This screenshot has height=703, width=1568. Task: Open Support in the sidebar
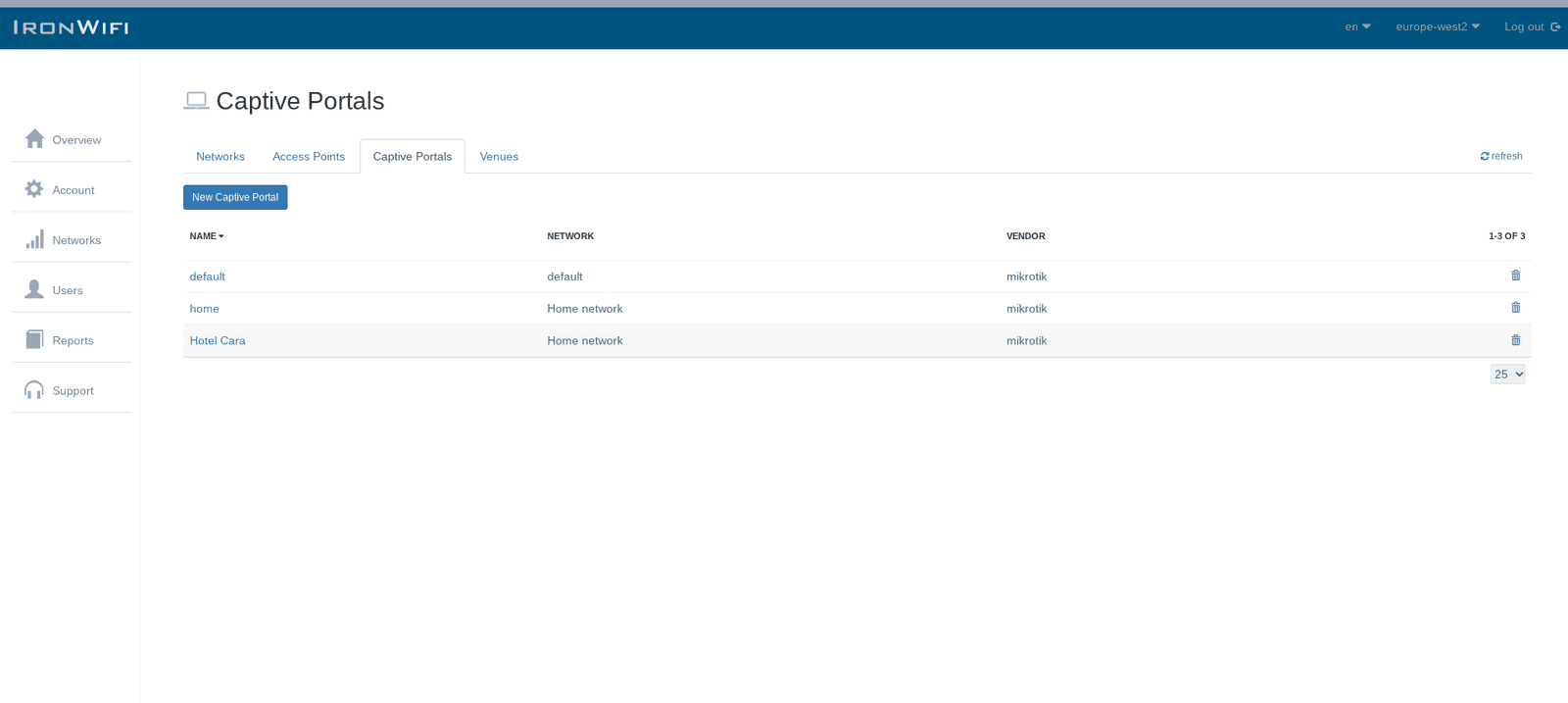[x=73, y=390]
